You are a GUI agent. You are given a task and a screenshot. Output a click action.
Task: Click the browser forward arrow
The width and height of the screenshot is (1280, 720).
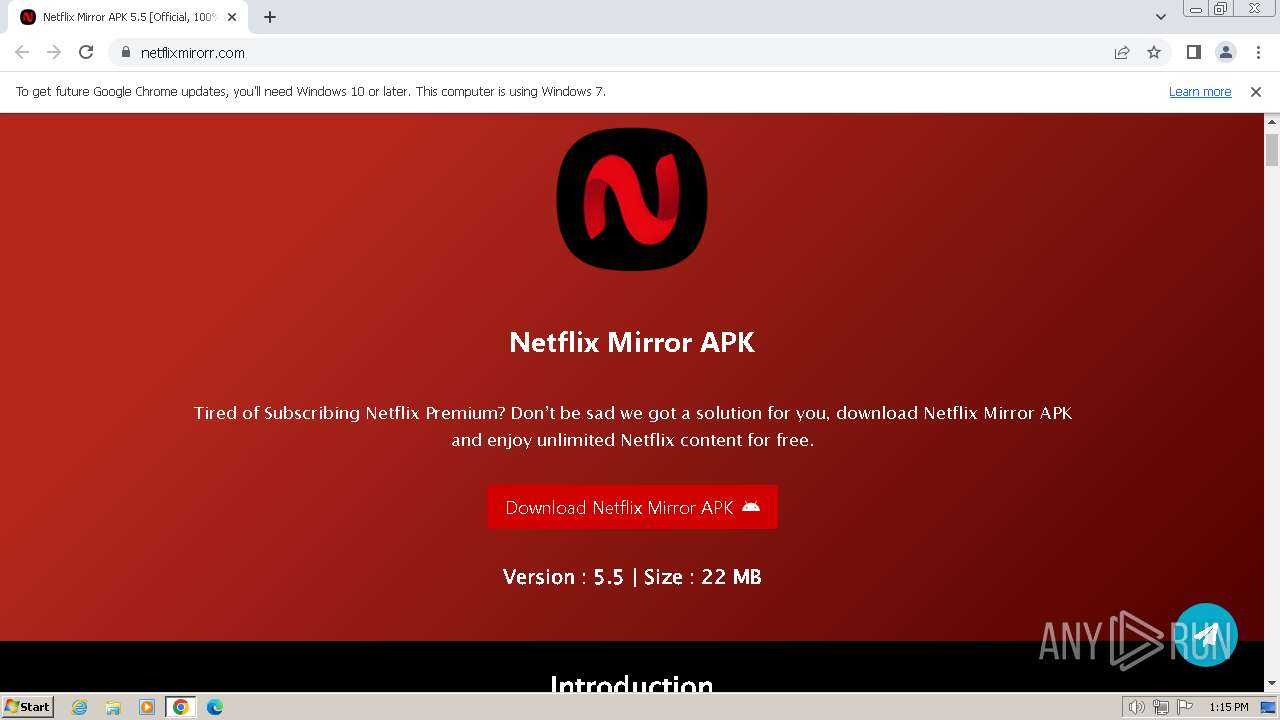[x=54, y=52]
